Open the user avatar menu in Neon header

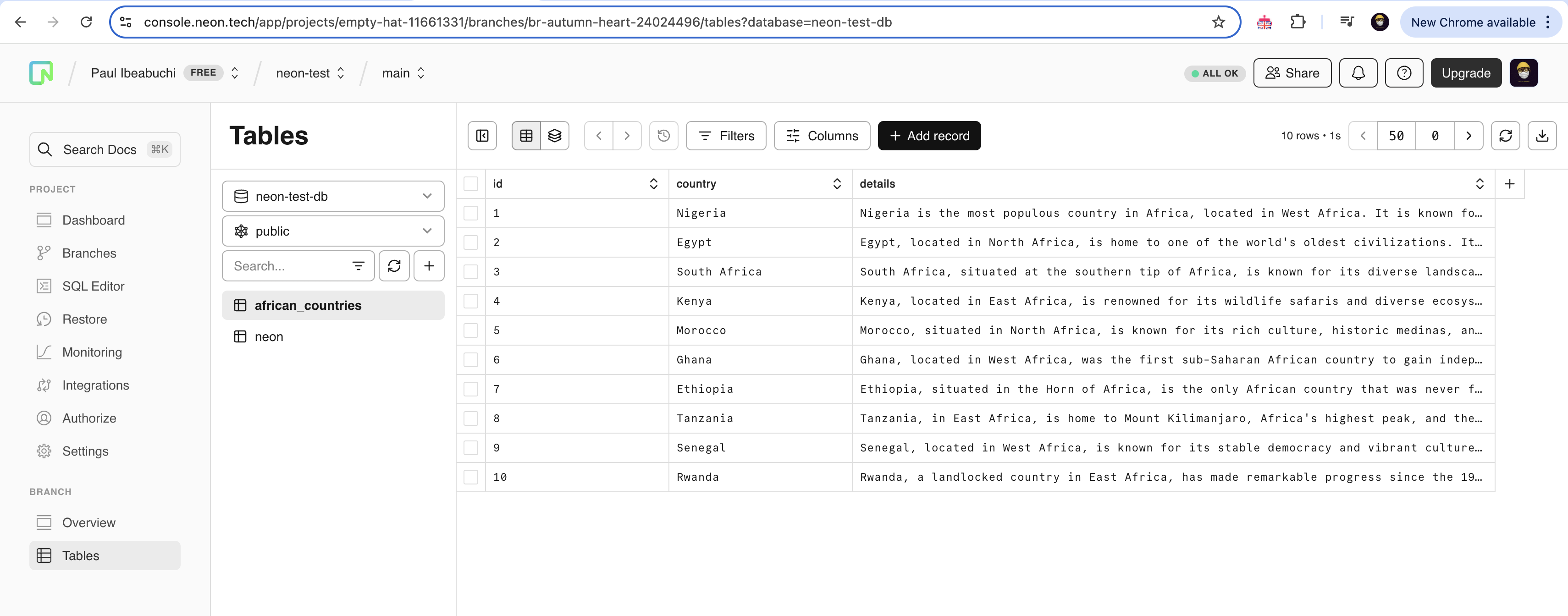click(1524, 73)
